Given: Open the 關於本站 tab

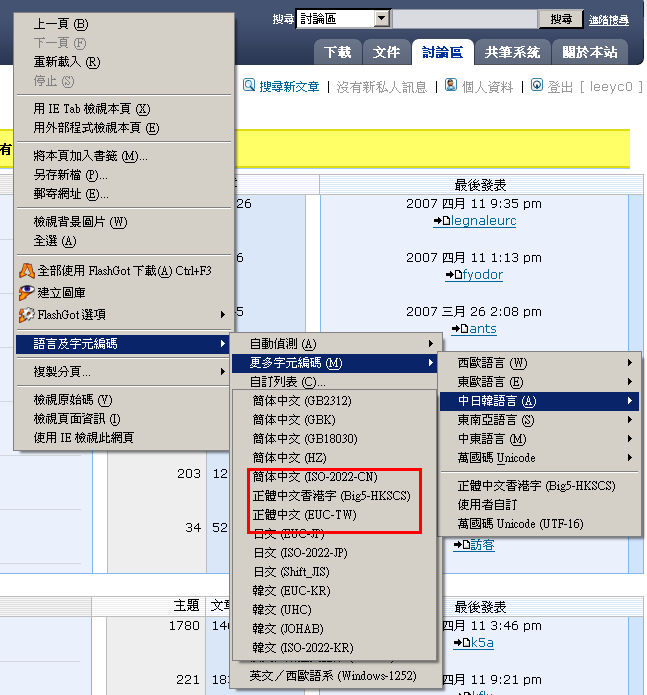Looking at the screenshot, I should (x=590, y=52).
